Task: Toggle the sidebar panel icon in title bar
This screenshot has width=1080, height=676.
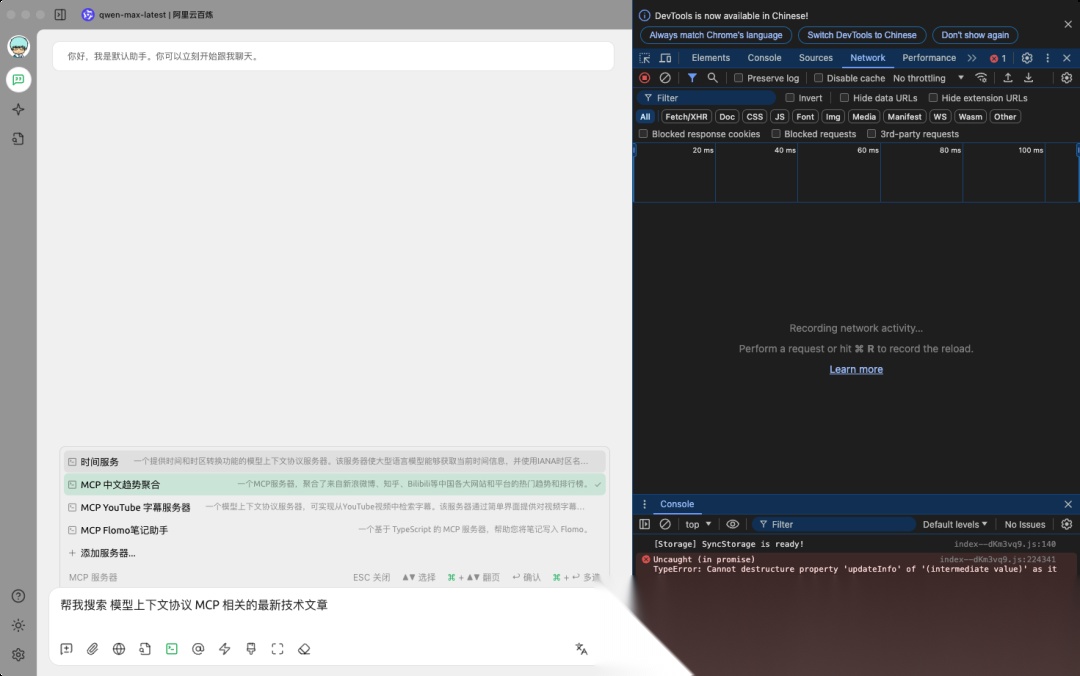Action: point(61,14)
